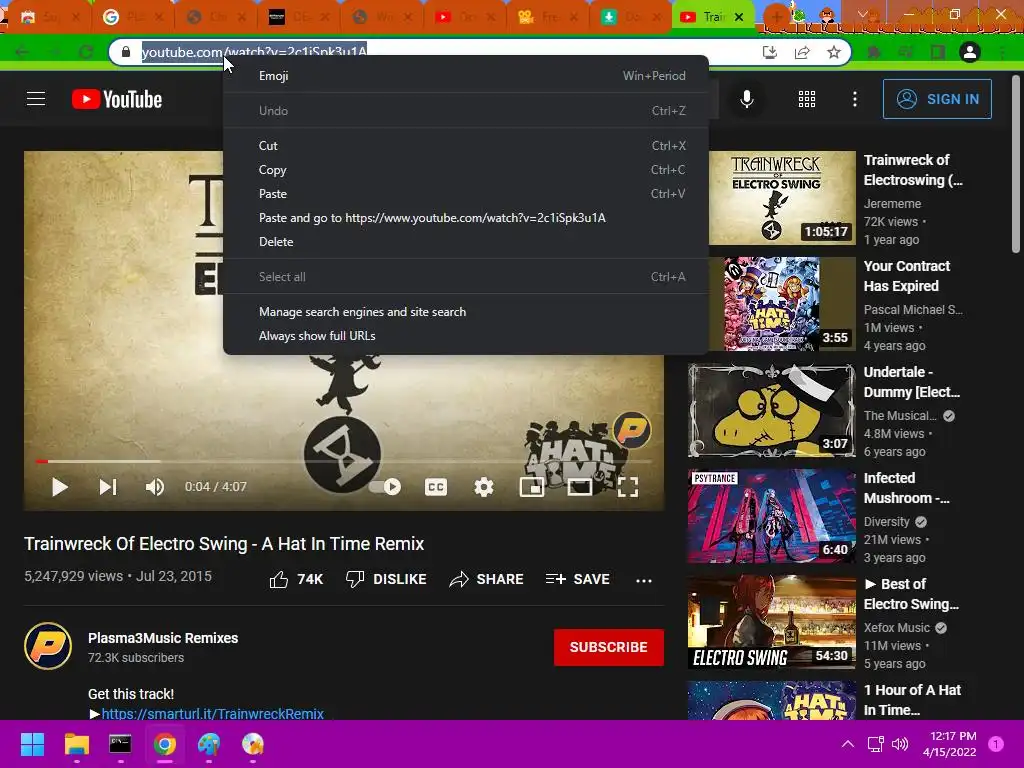Show hidden system tray icons

[848, 744]
